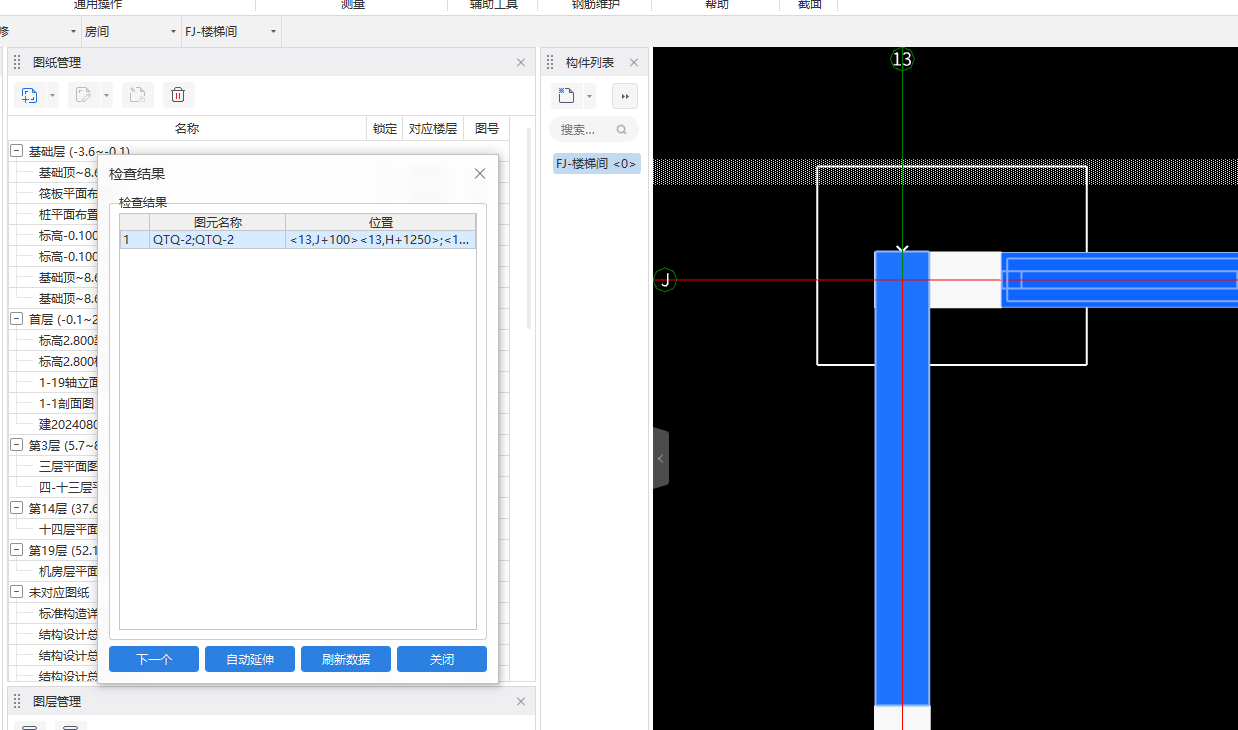Close the 构件列表 panel
Viewport: 1238px width, 730px height.
point(633,62)
